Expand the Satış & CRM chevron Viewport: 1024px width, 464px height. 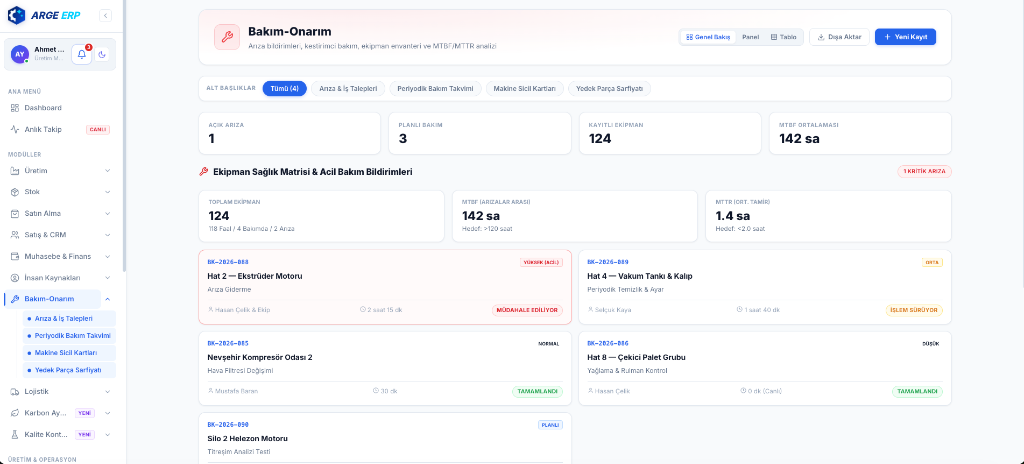point(108,235)
